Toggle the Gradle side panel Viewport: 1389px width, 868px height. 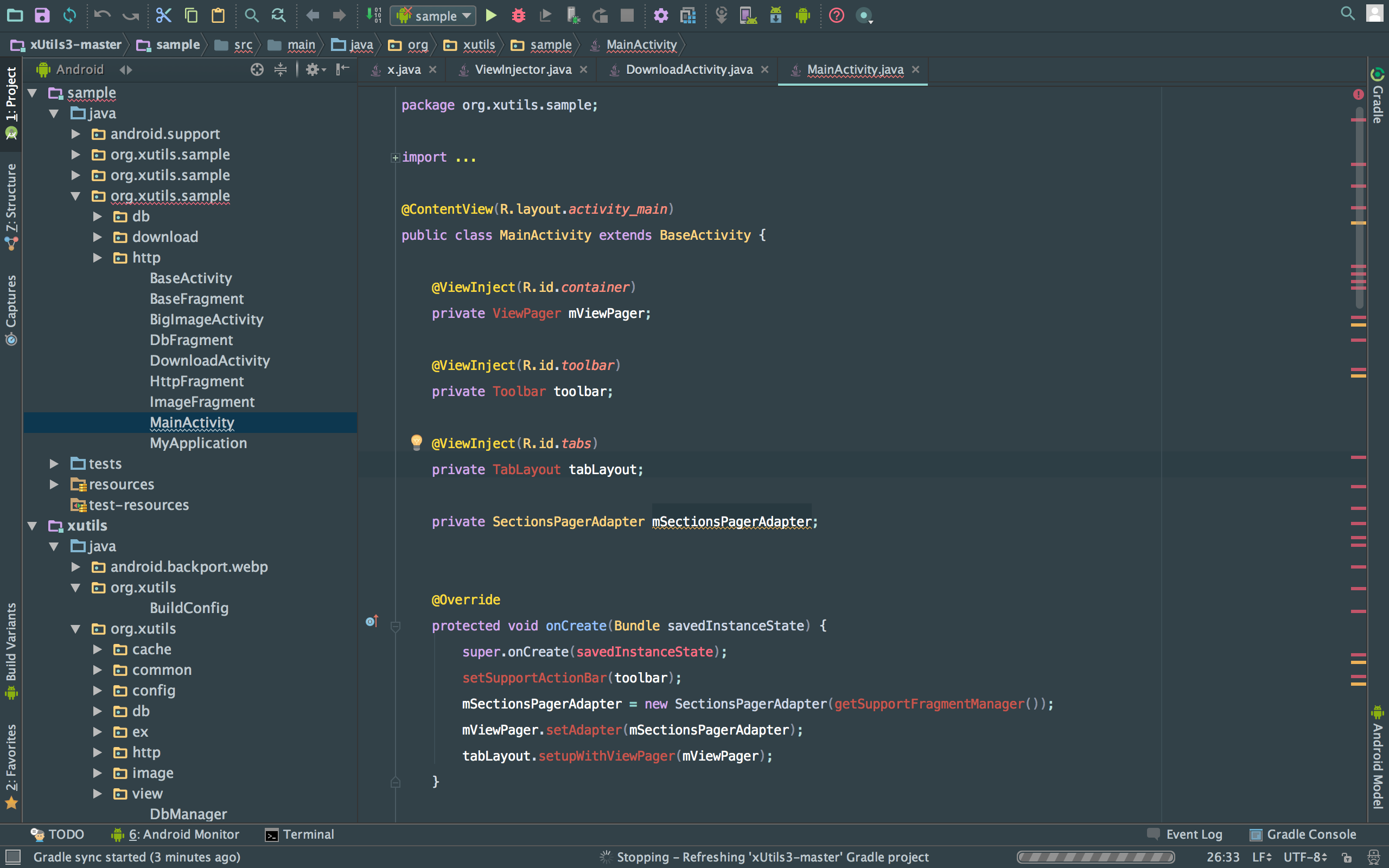pyautogui.click(x=1378, y=95)
